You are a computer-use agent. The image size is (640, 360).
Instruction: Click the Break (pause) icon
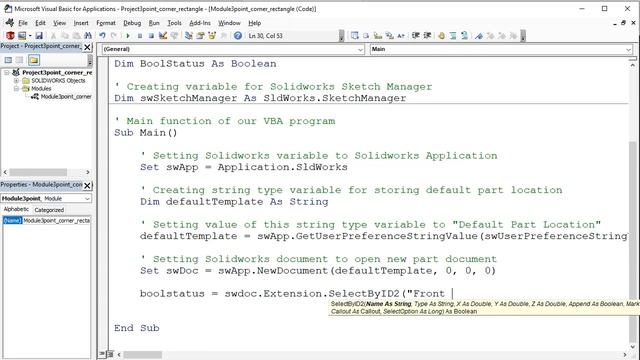tap(140, 36)
